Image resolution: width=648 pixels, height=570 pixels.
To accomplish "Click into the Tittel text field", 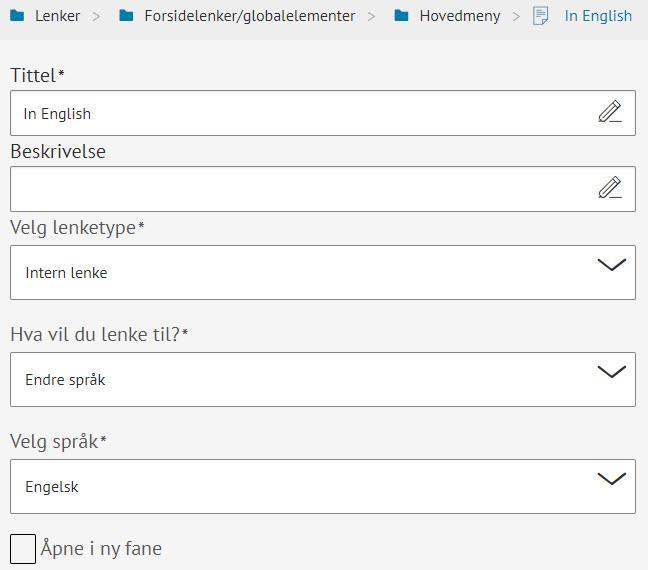I will 300,113.
